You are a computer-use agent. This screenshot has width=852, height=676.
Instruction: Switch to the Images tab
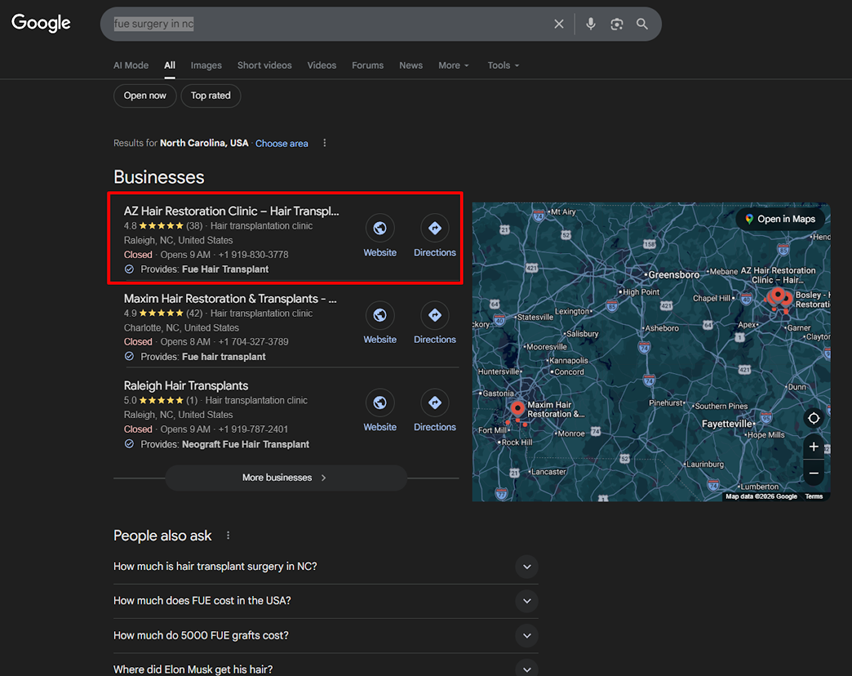(x=206, y=66)
